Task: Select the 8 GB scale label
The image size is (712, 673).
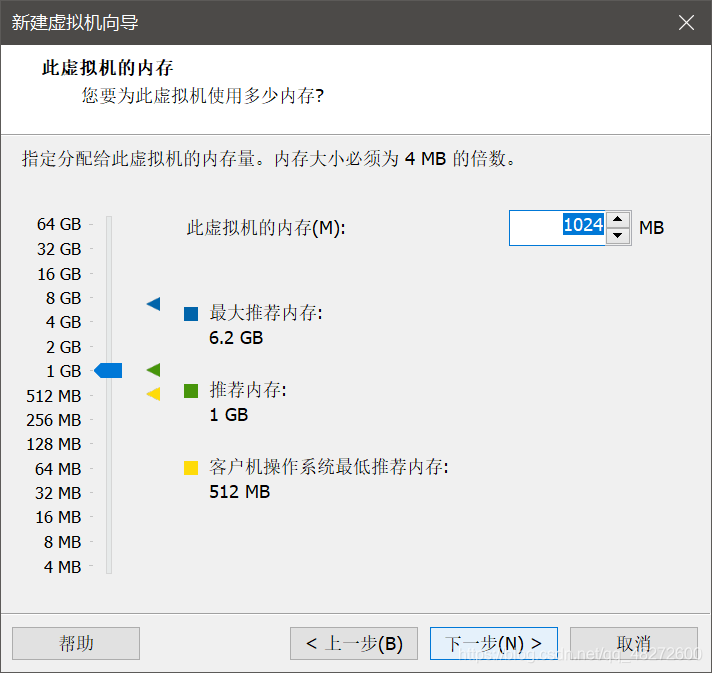Action: 64,298
